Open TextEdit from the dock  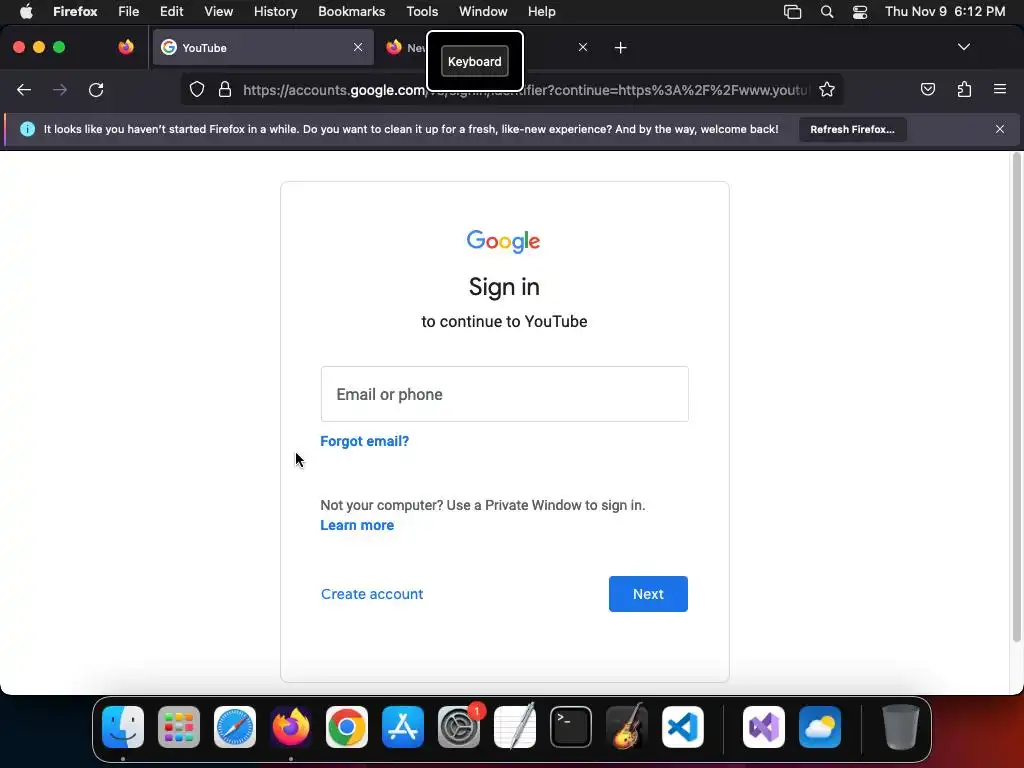[515, 726]
